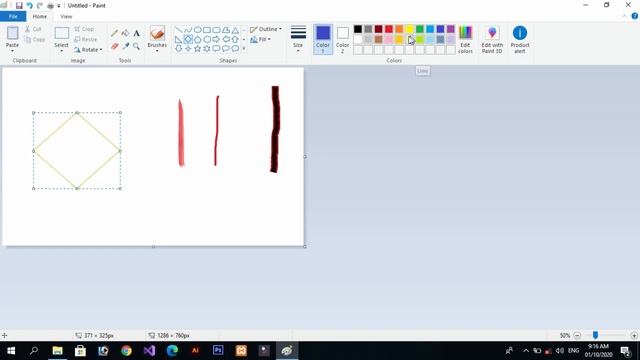Click the zoom out minus button
The width and height of the screenshot is (640, 360).
coord(577,335)
